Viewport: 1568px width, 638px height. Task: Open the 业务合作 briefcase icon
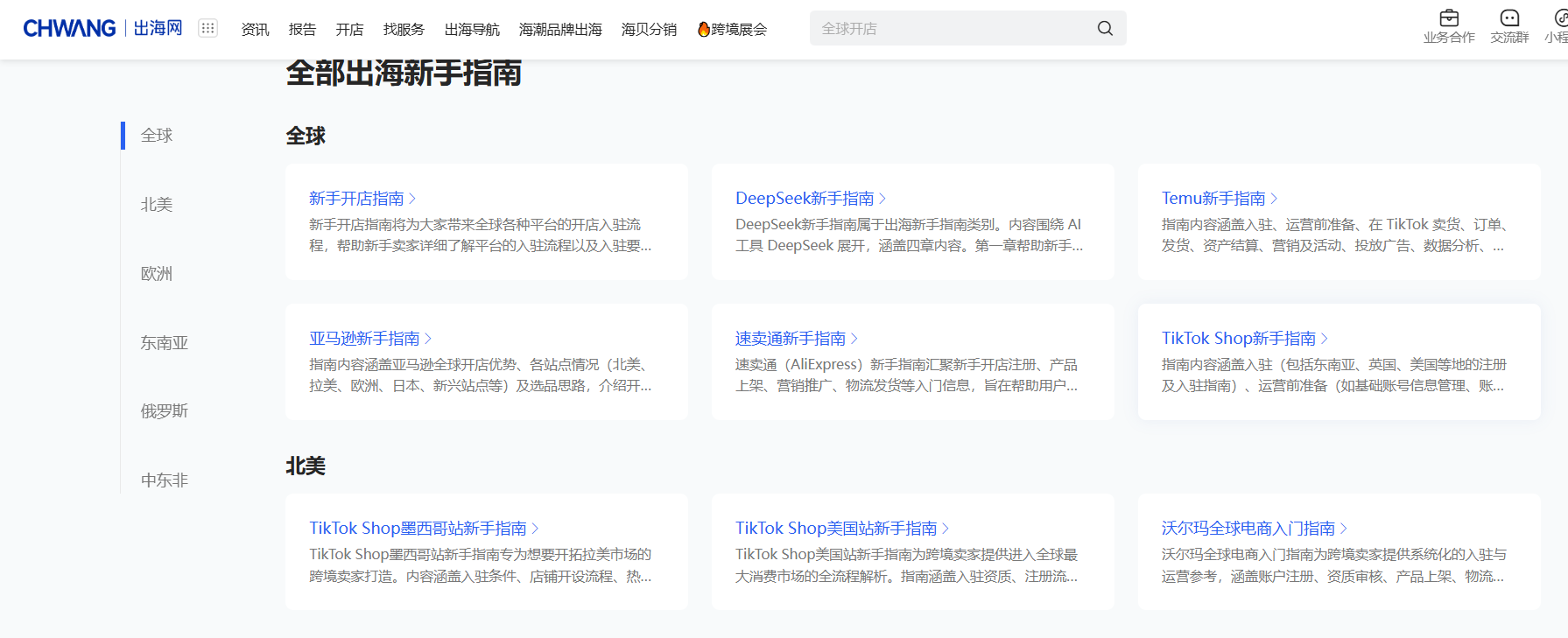tap(1449, 18)
